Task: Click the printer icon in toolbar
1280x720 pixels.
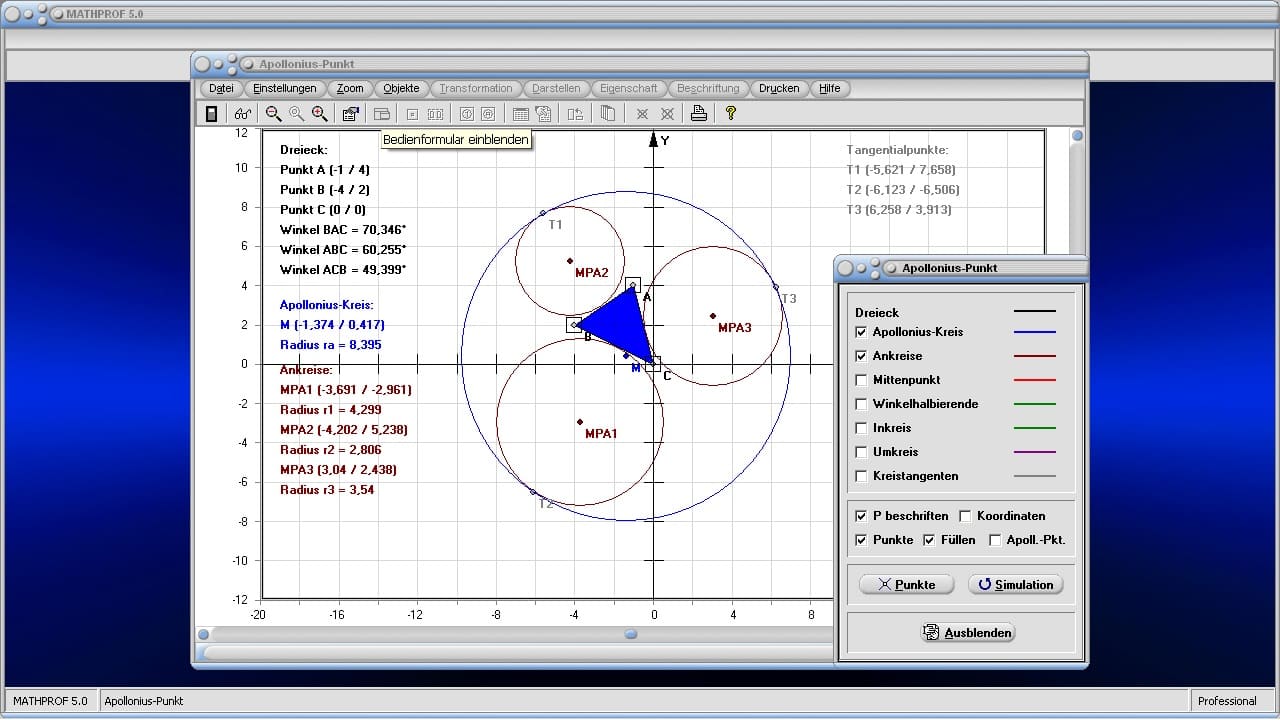Action: coord(699,114)
